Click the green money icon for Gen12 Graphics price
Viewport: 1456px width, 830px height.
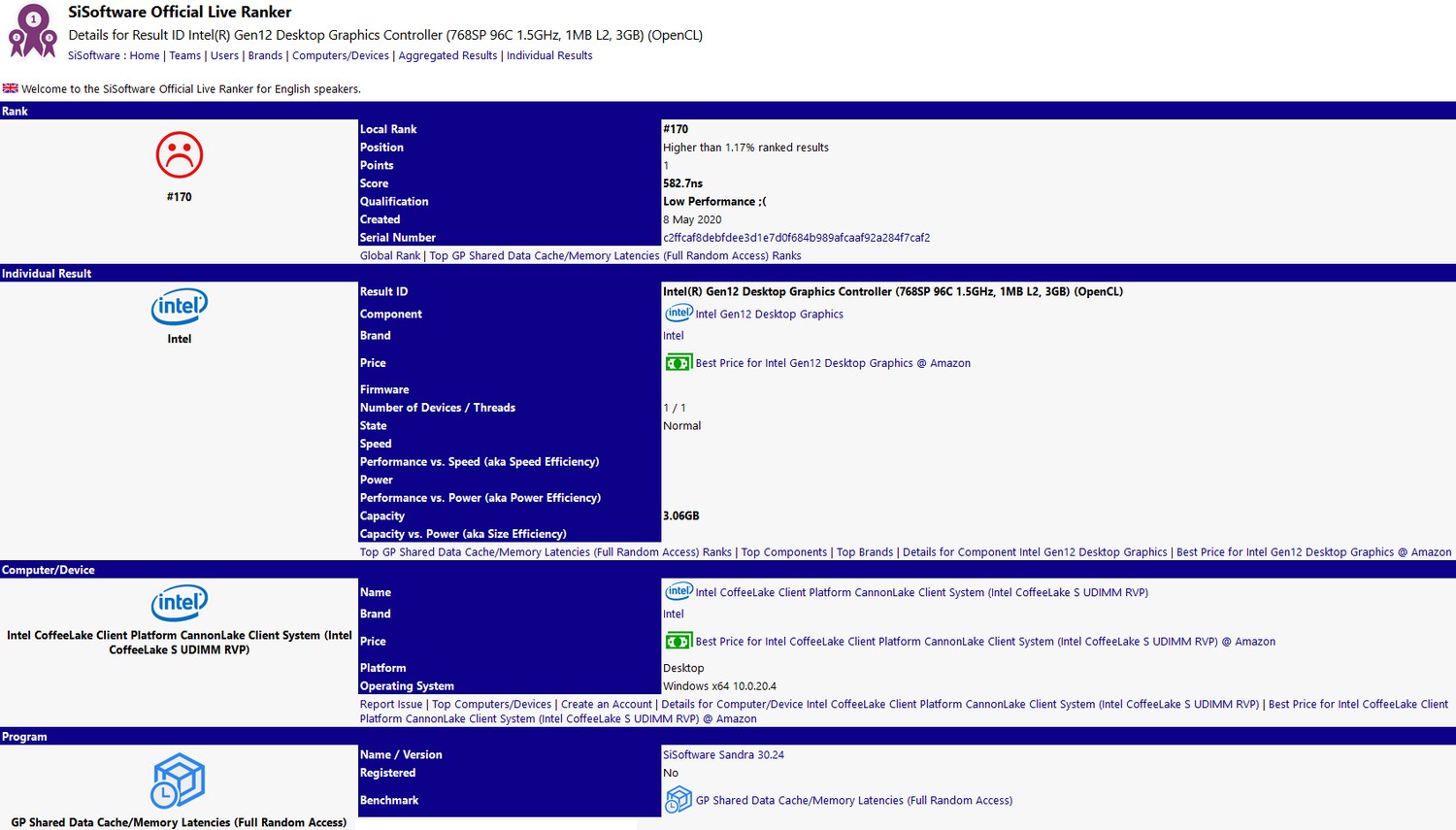pyautogui.click(x=678, y=362)
